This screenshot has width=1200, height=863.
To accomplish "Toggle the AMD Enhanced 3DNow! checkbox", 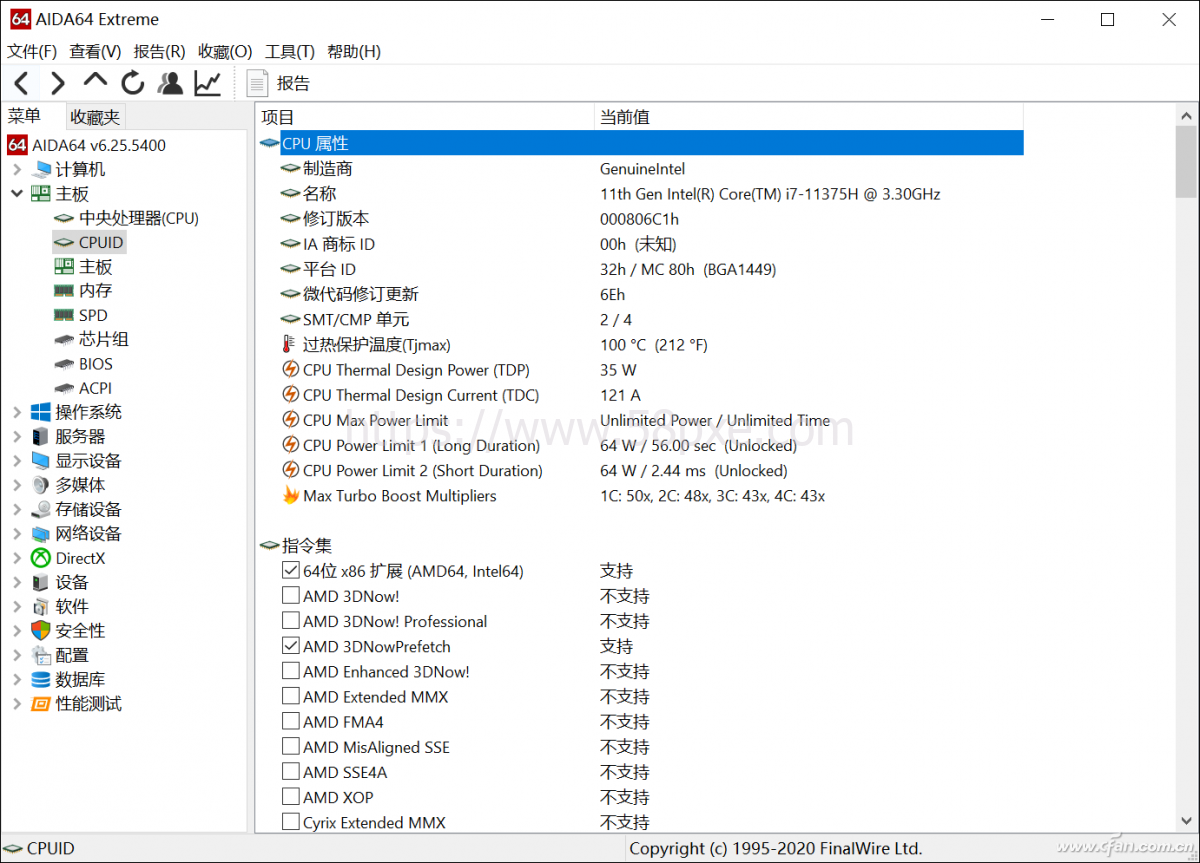I will (x=290, y=671).
